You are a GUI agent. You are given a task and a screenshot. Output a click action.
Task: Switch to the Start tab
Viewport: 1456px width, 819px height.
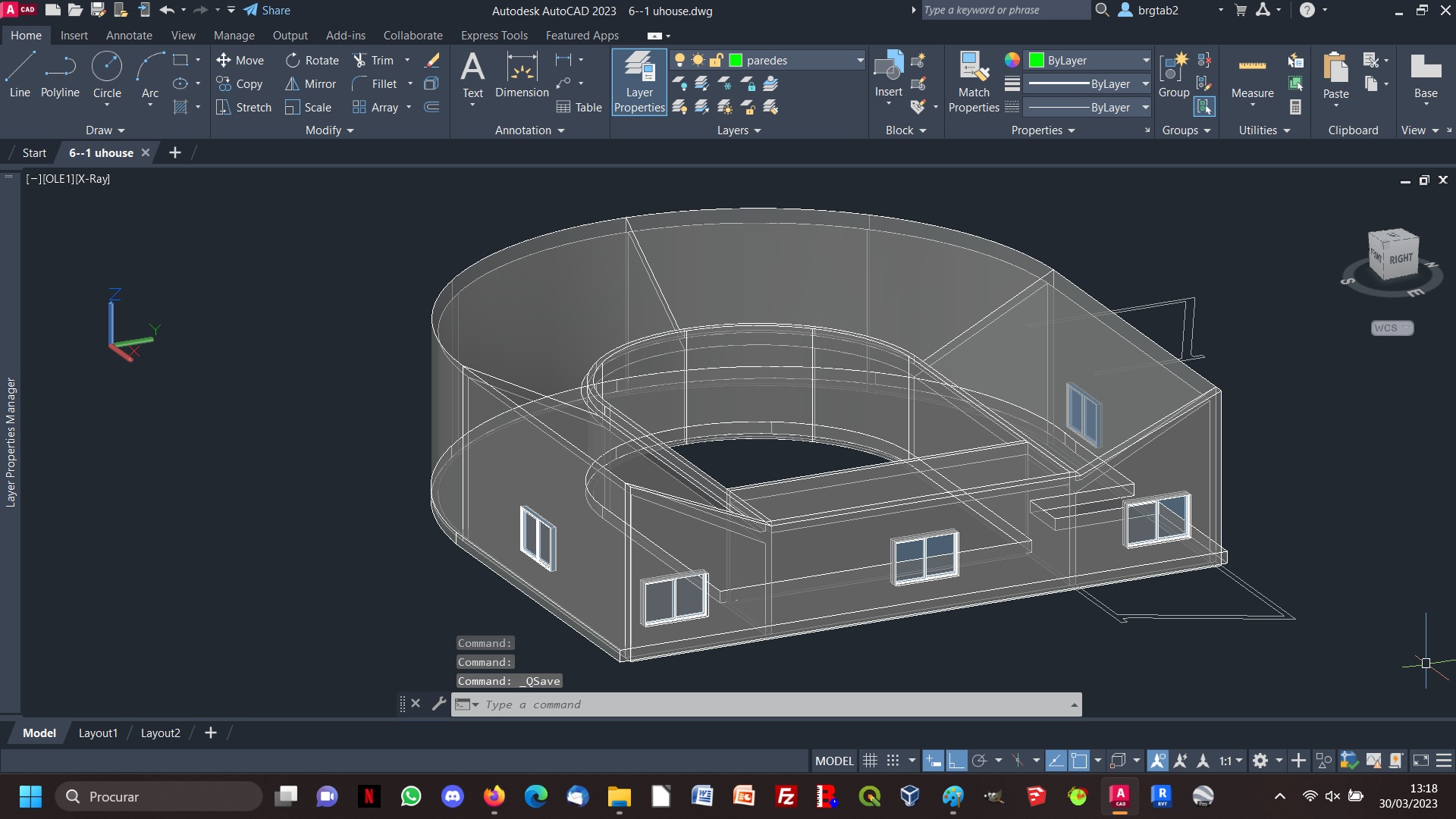(34, 152)
